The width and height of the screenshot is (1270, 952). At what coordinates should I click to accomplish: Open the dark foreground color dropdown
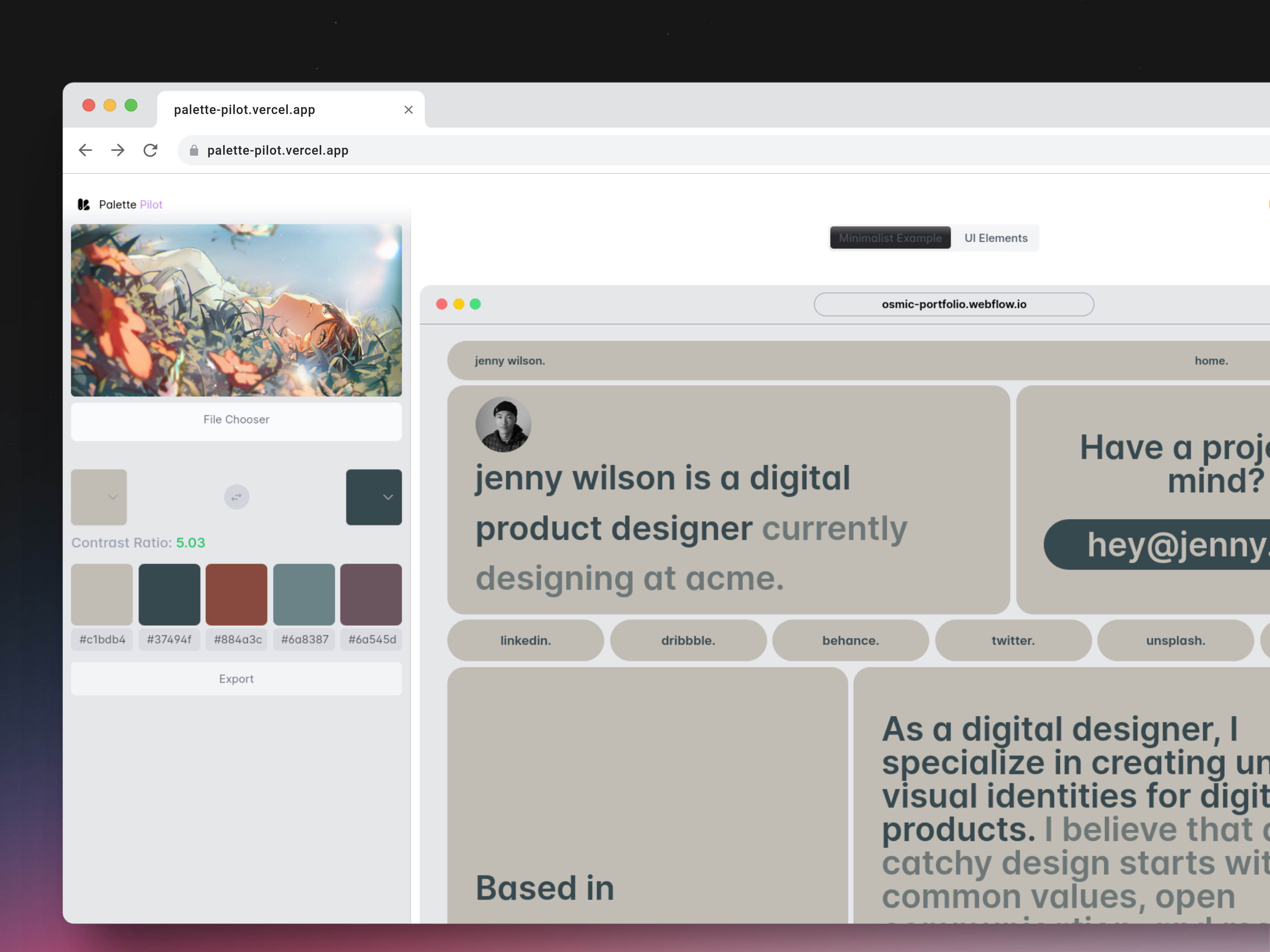coord(374,497)
